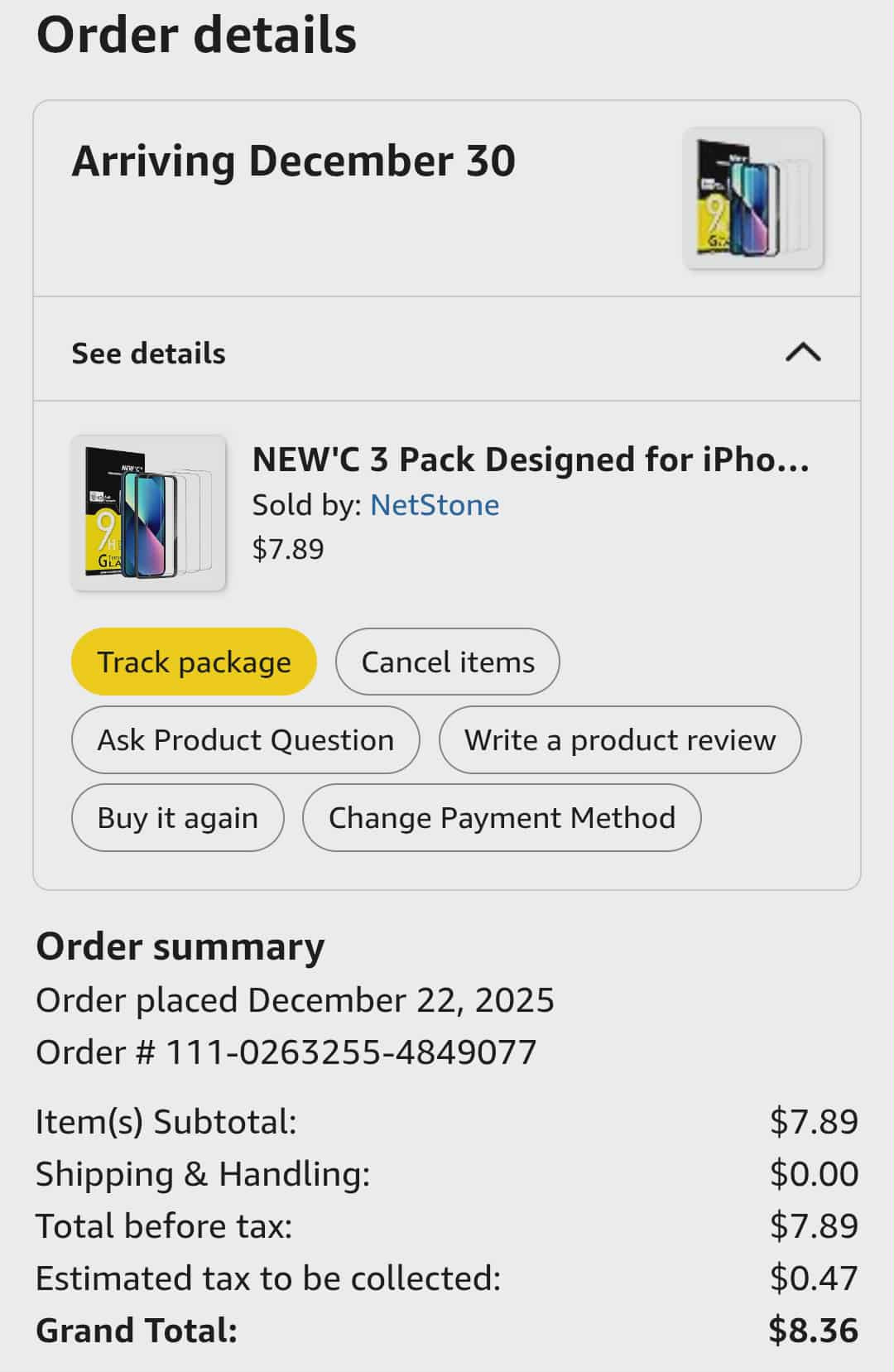This screenshot has width=894, height=1372.
Task: Open the product thumbnail beside Arriving December 30
Action: (752, 199)
